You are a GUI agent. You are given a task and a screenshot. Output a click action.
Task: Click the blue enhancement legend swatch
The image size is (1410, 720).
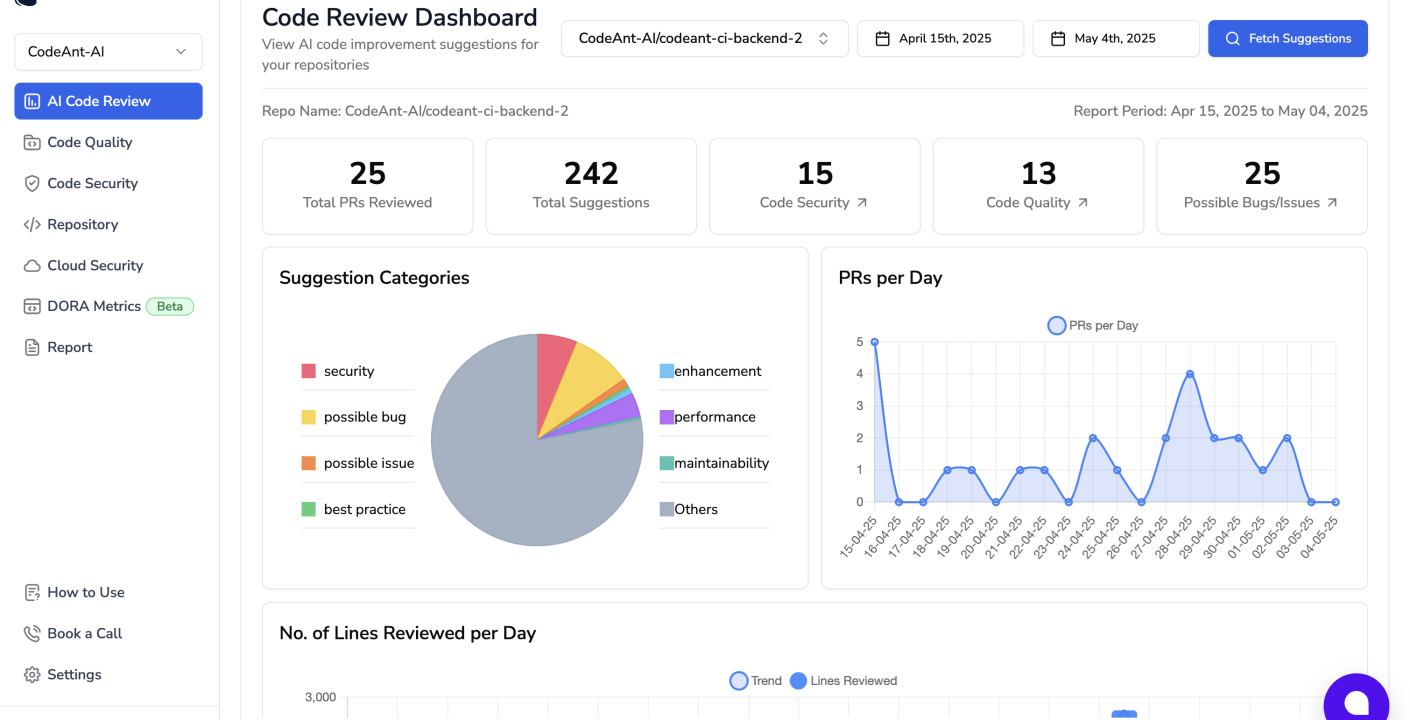coord(667,371)
